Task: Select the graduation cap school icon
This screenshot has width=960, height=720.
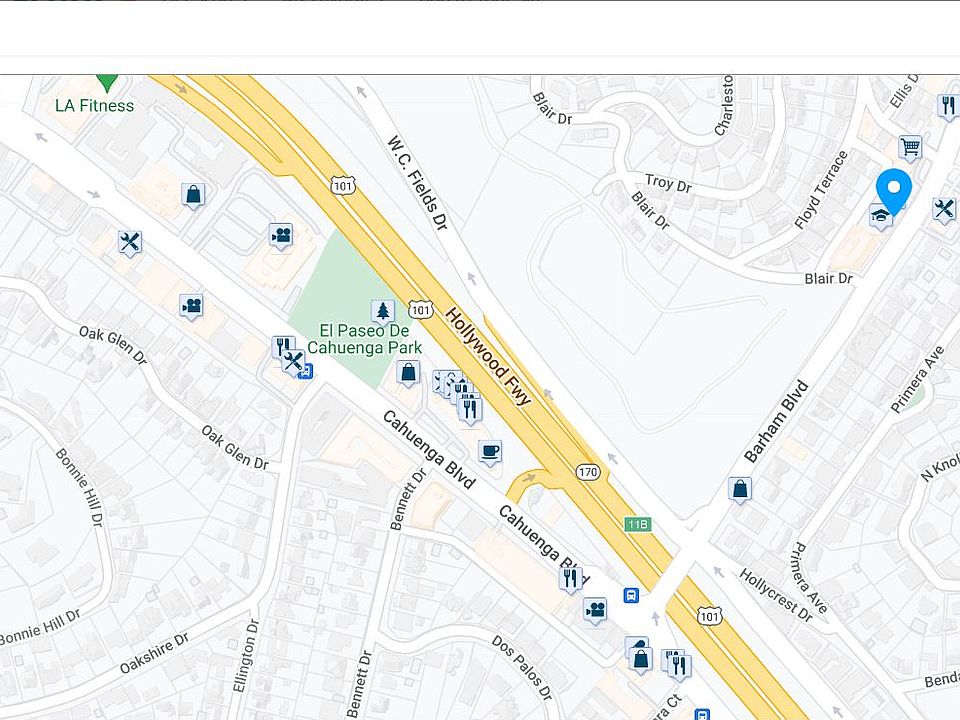Action: pyautogui.click(x=880, y=216)
